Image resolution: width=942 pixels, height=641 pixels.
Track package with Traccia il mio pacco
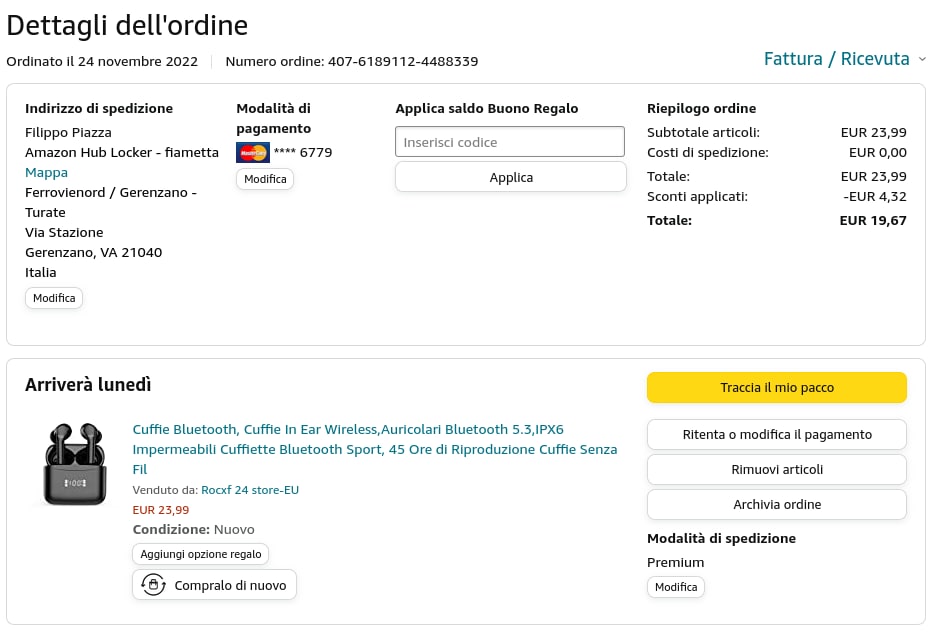[x=777, y=388]
